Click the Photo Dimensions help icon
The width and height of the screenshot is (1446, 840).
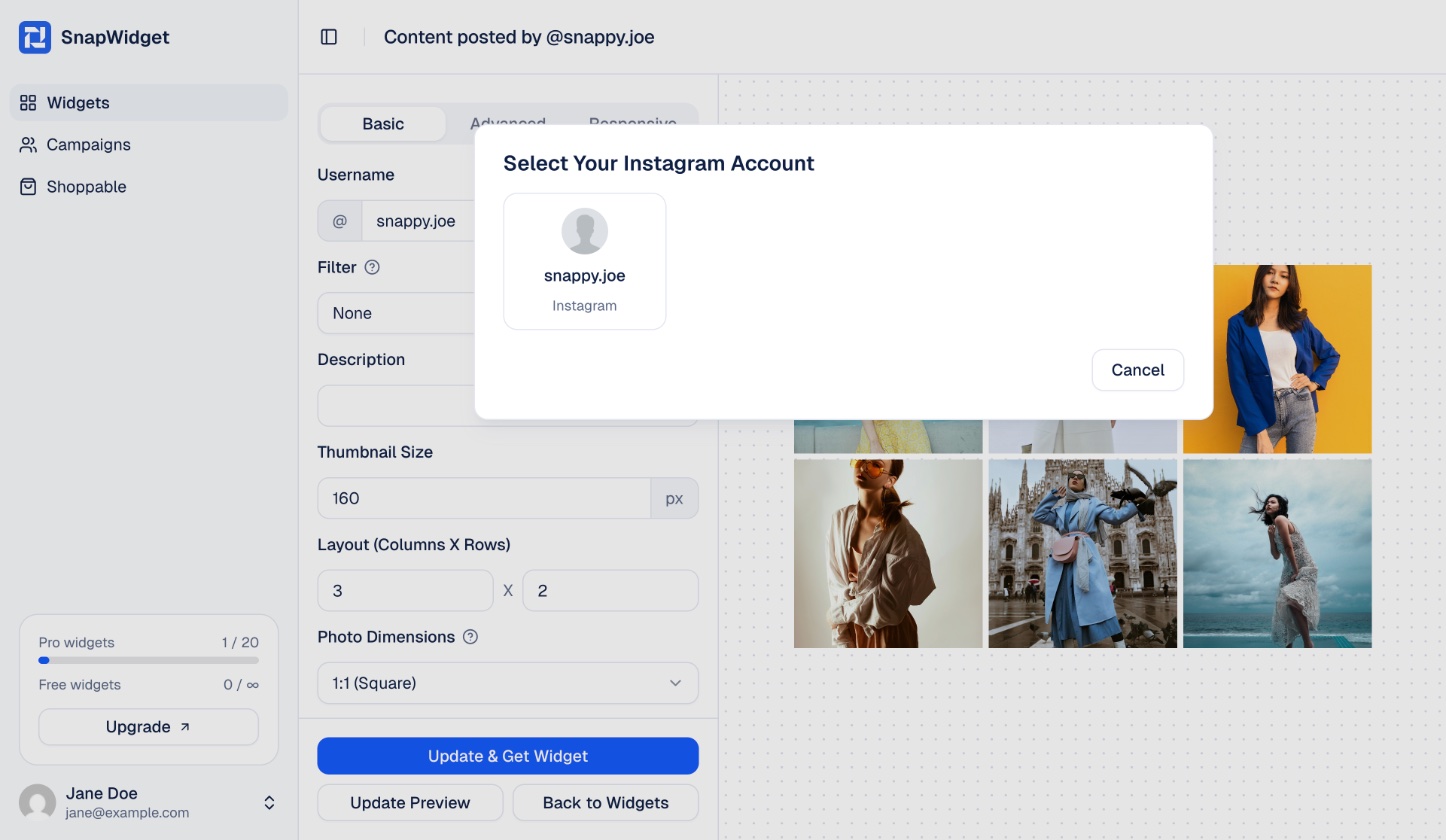pos(470,637)
